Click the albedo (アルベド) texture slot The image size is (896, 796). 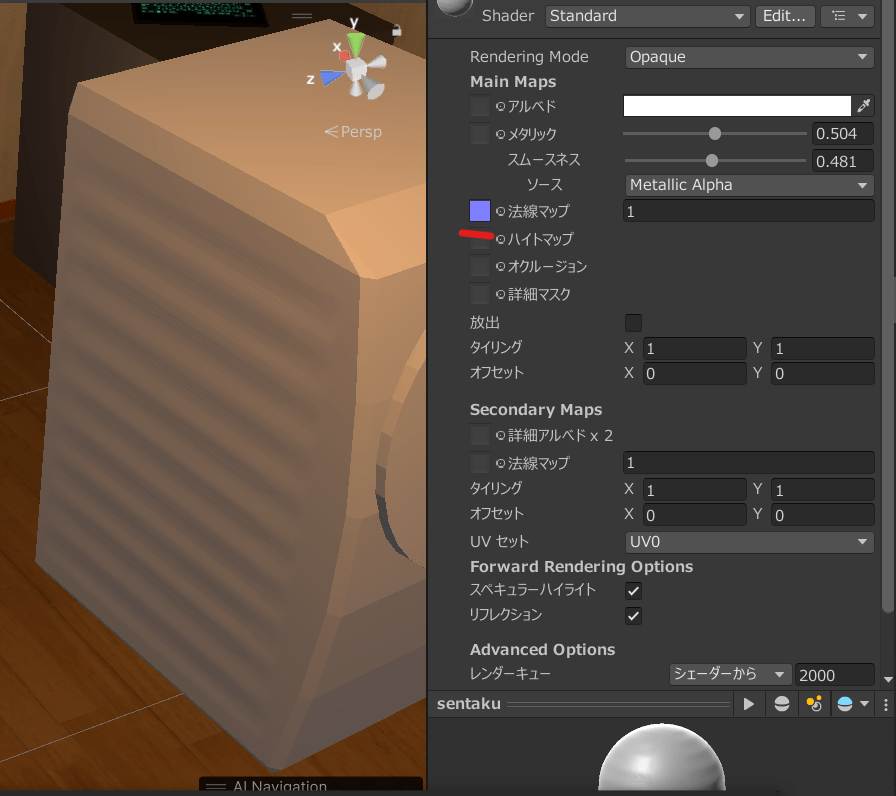(479, 106)
